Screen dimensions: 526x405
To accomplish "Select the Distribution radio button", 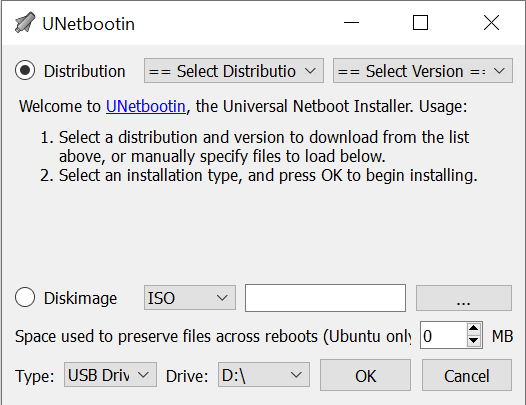I will pyautogui.click(x=25, y=70).
